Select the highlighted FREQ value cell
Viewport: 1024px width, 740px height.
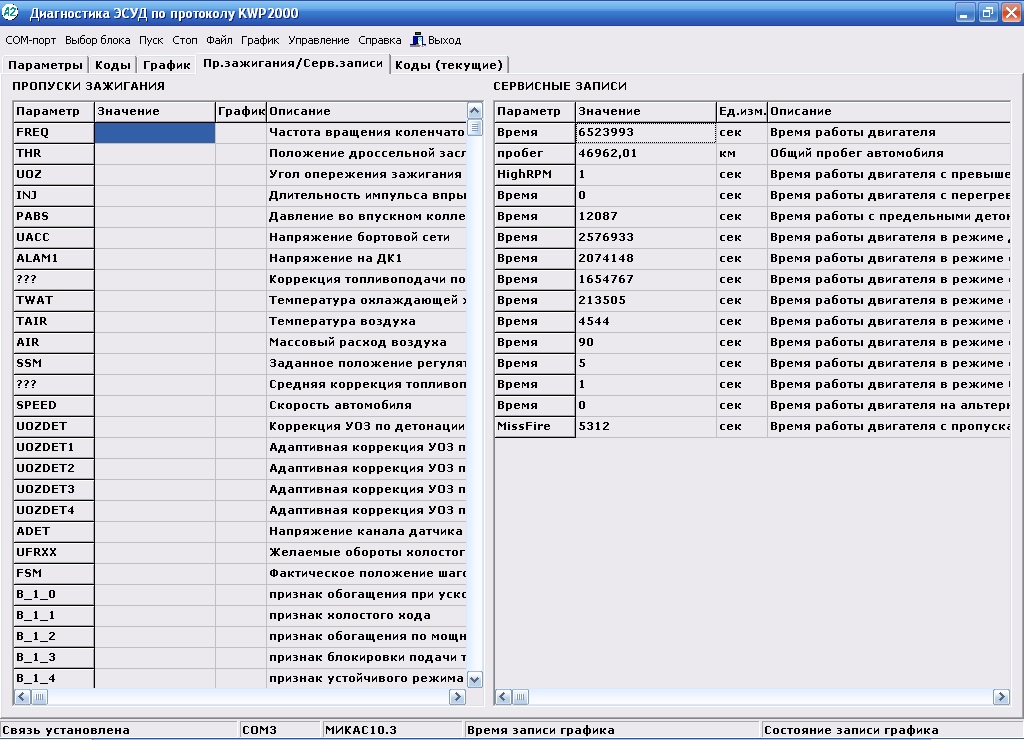155,132
